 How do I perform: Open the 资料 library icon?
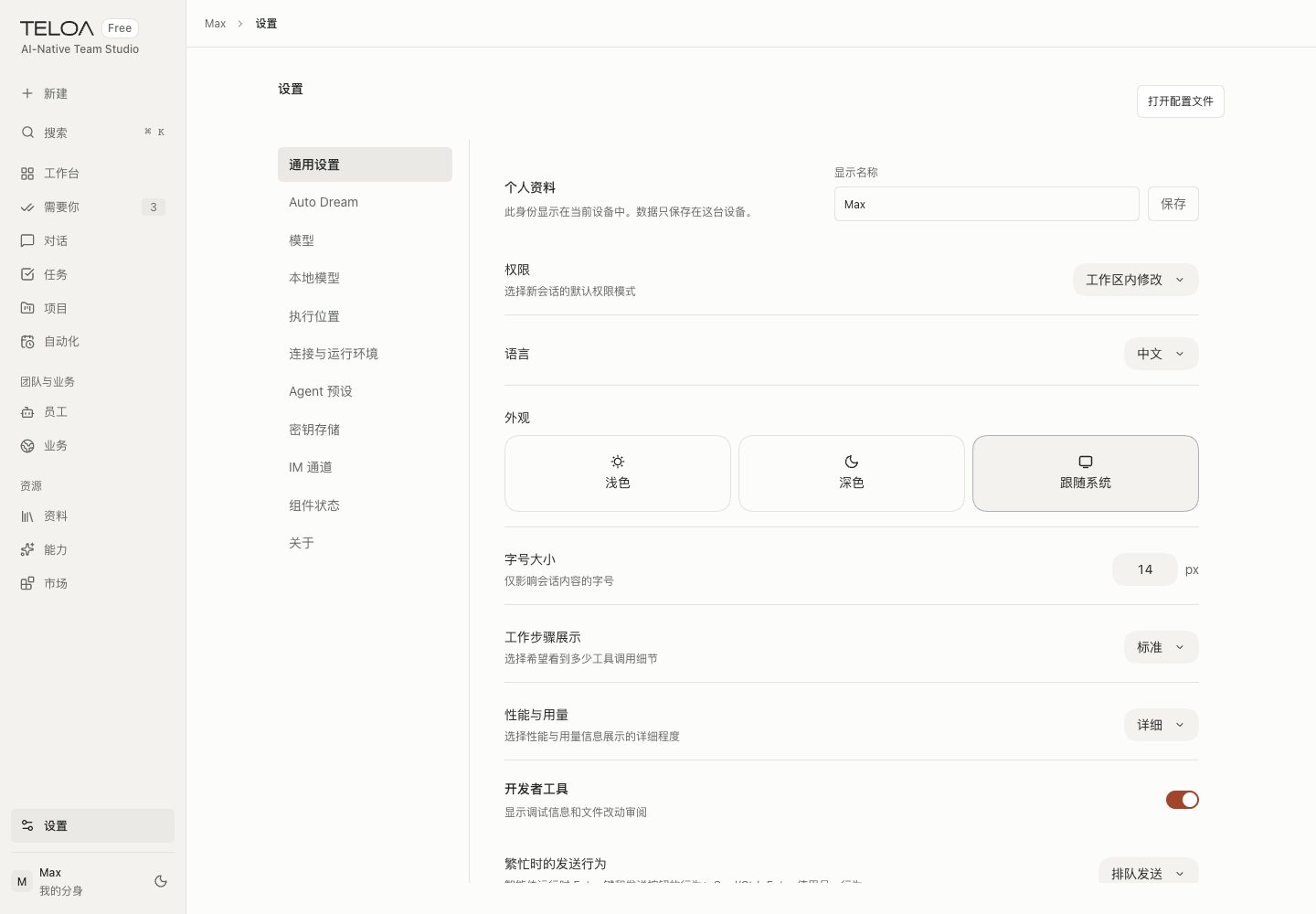27,516
